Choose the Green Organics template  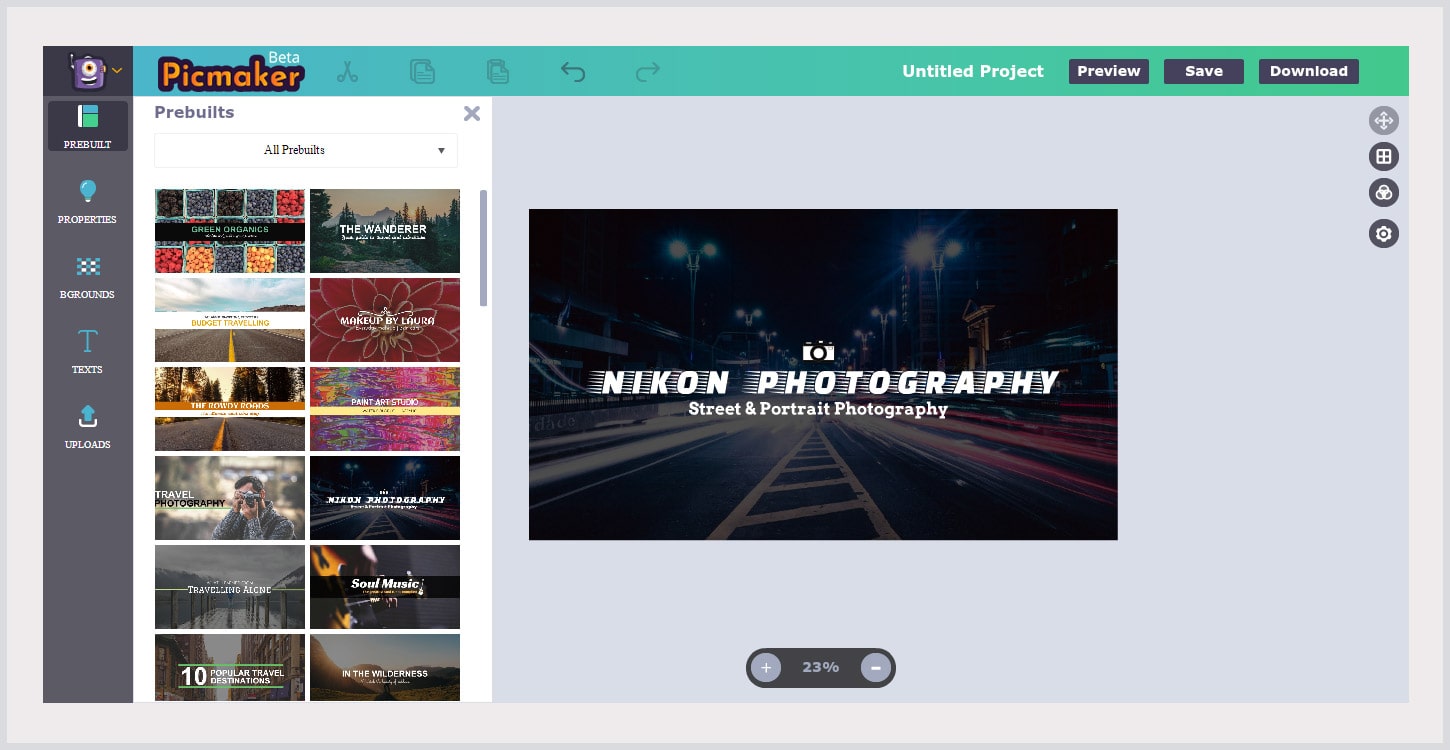[230, 231]
